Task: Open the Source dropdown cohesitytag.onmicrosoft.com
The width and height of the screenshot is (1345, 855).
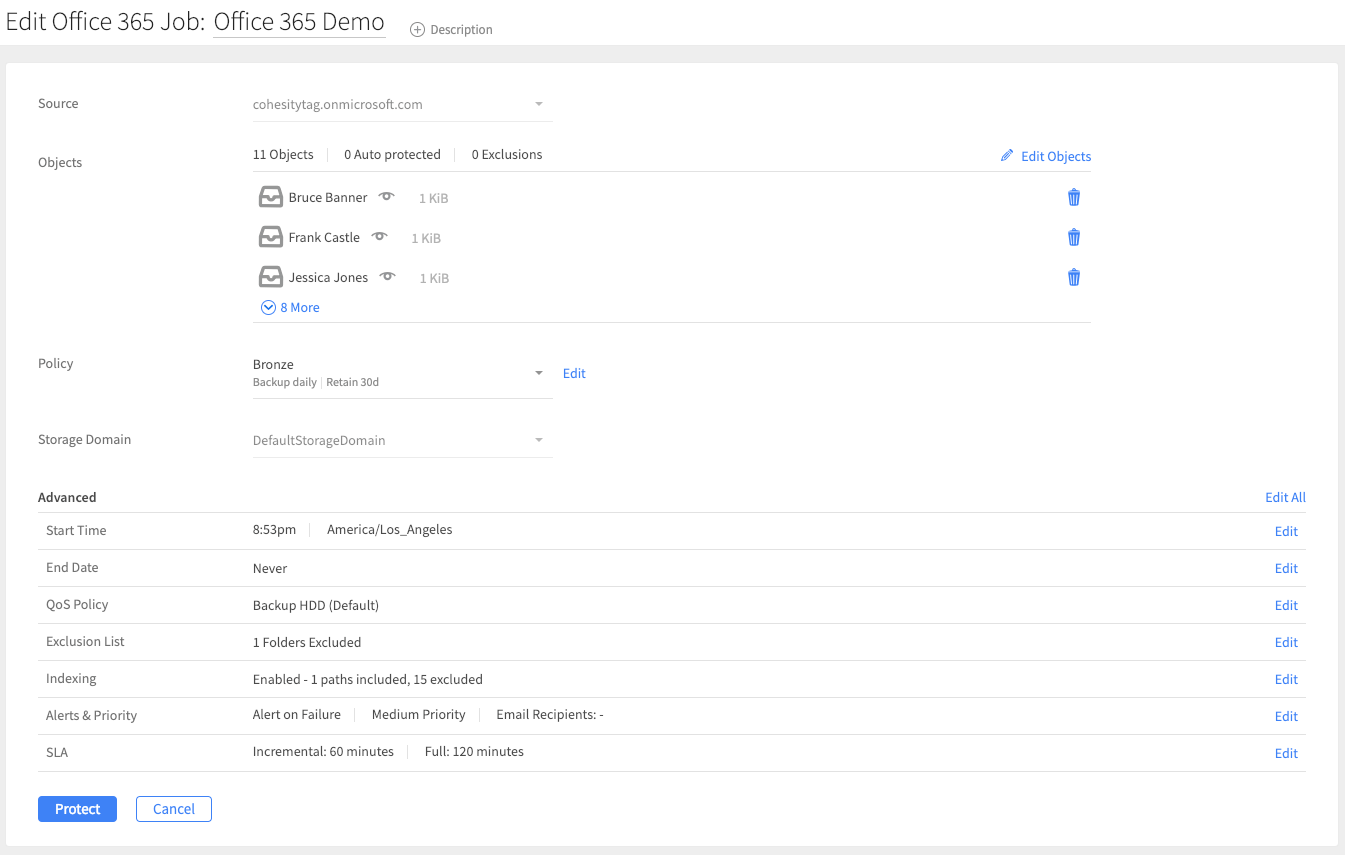Action: click(539, 104)
